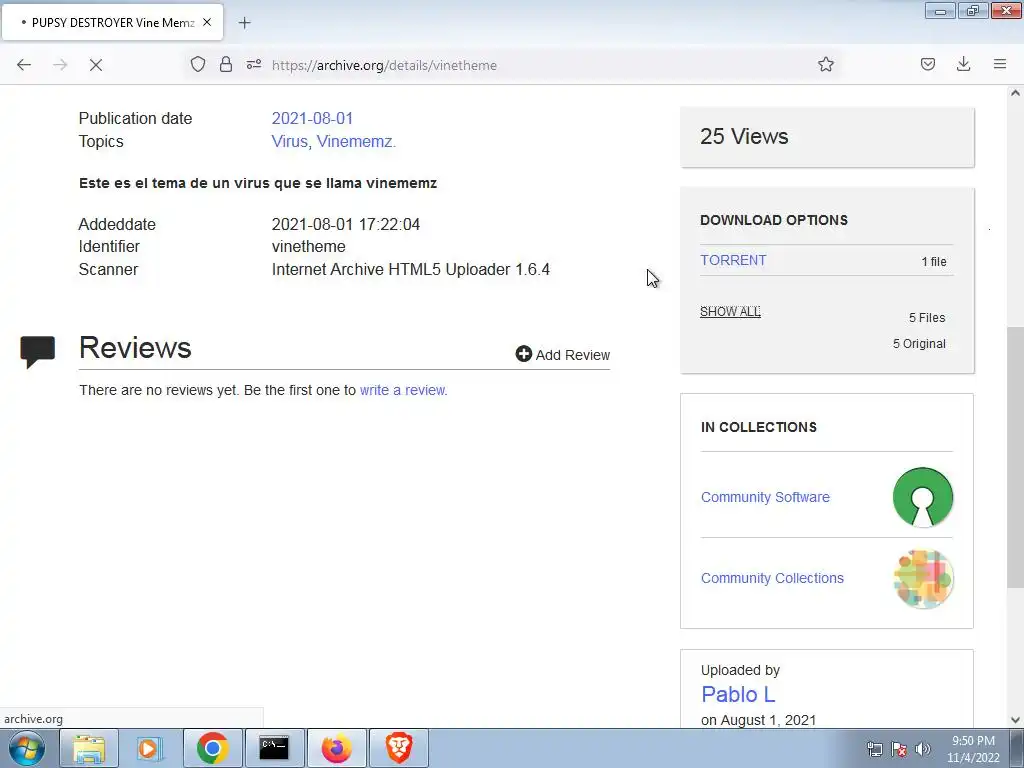Click the volume speaker tray icon
The image size is (1024, 768).
tap(923, 749)
